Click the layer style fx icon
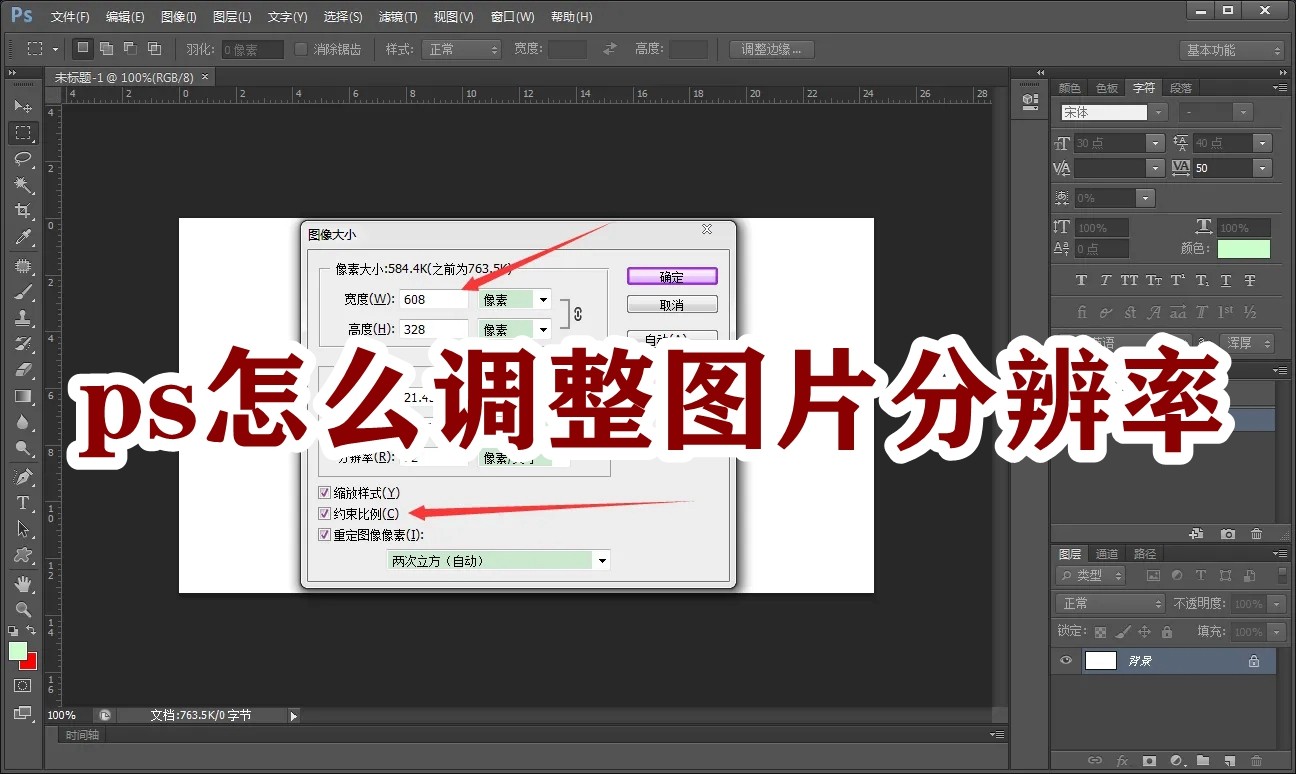This screenshot has width=1296, height=774. [x=1122, y=761]
